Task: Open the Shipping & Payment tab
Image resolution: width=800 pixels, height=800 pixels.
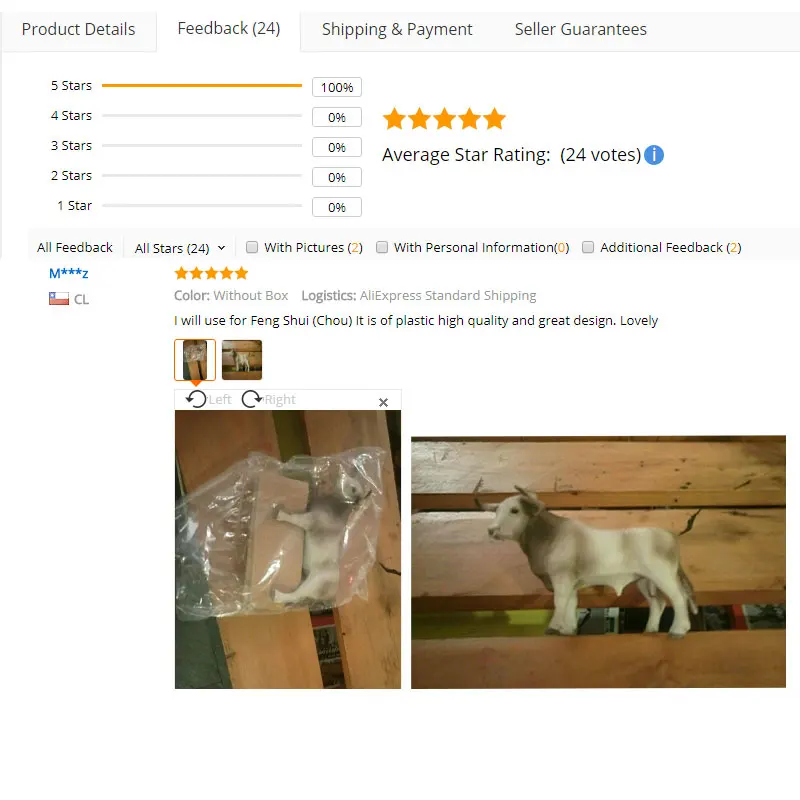Action: [x=397, y=30]
